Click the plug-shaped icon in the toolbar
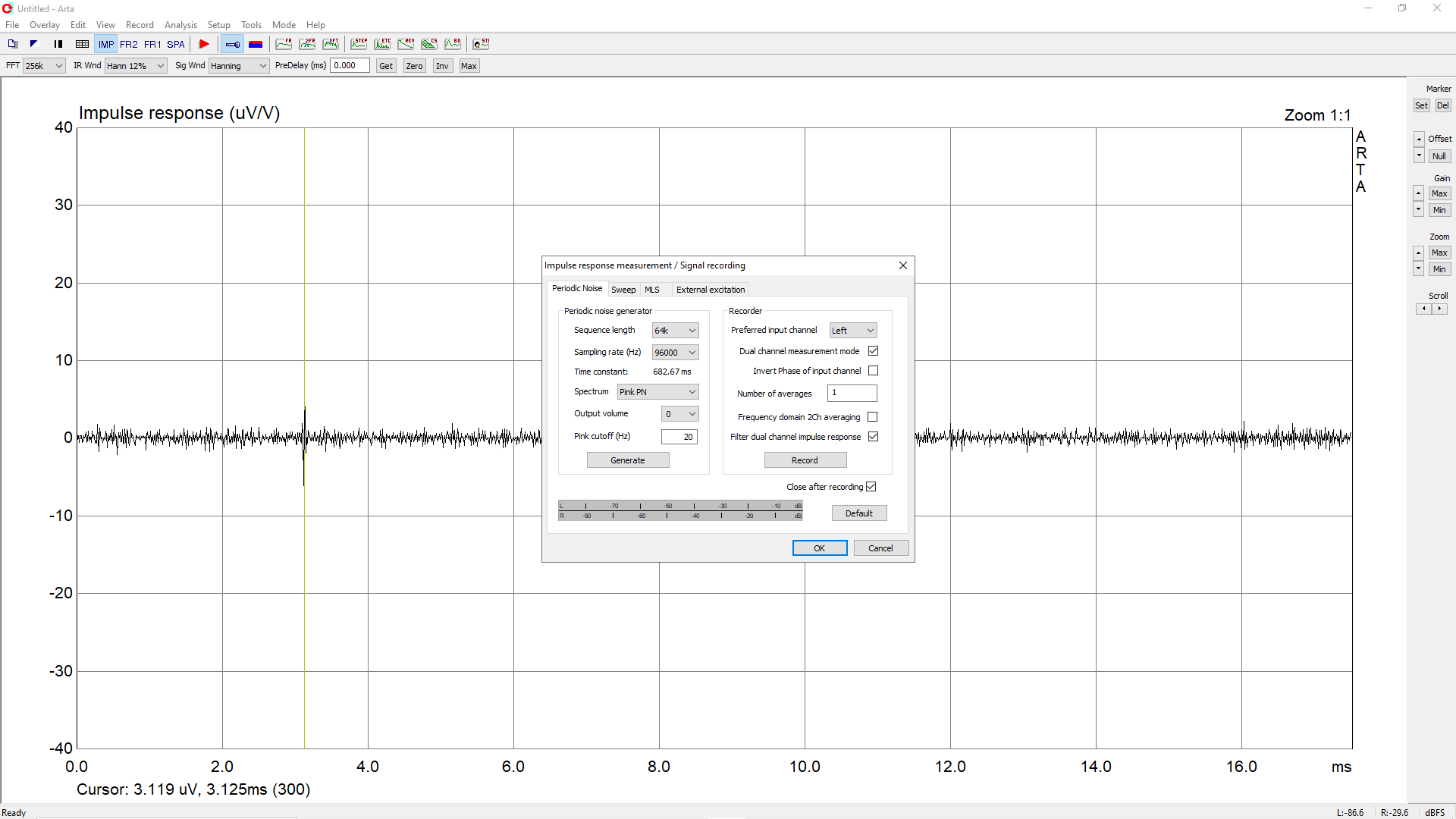Screen dimensions: 1456x819 pos(233,44)
